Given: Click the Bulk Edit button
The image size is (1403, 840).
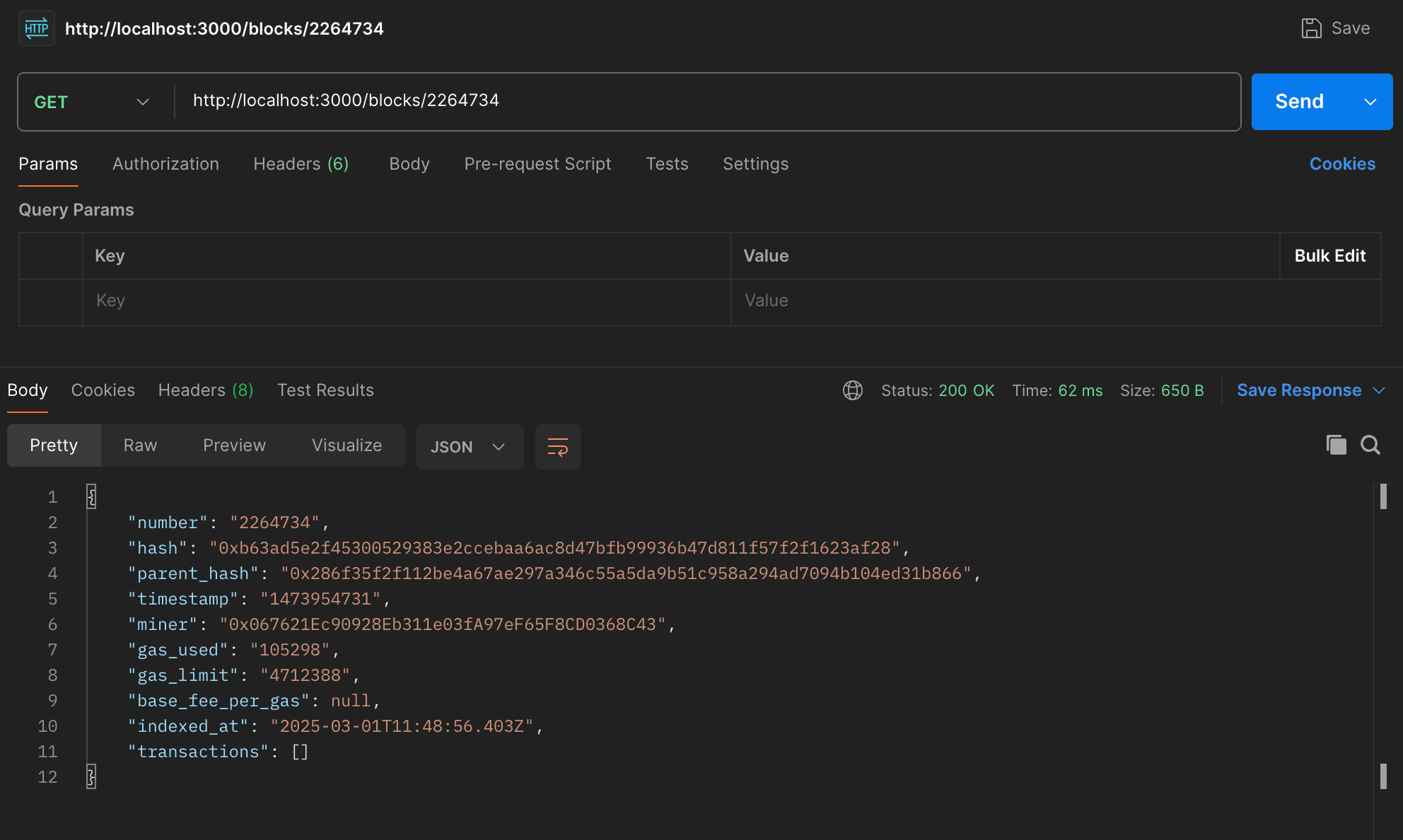Looking at the screenshot, I should pyautogui.click(x=1329, y=256).
